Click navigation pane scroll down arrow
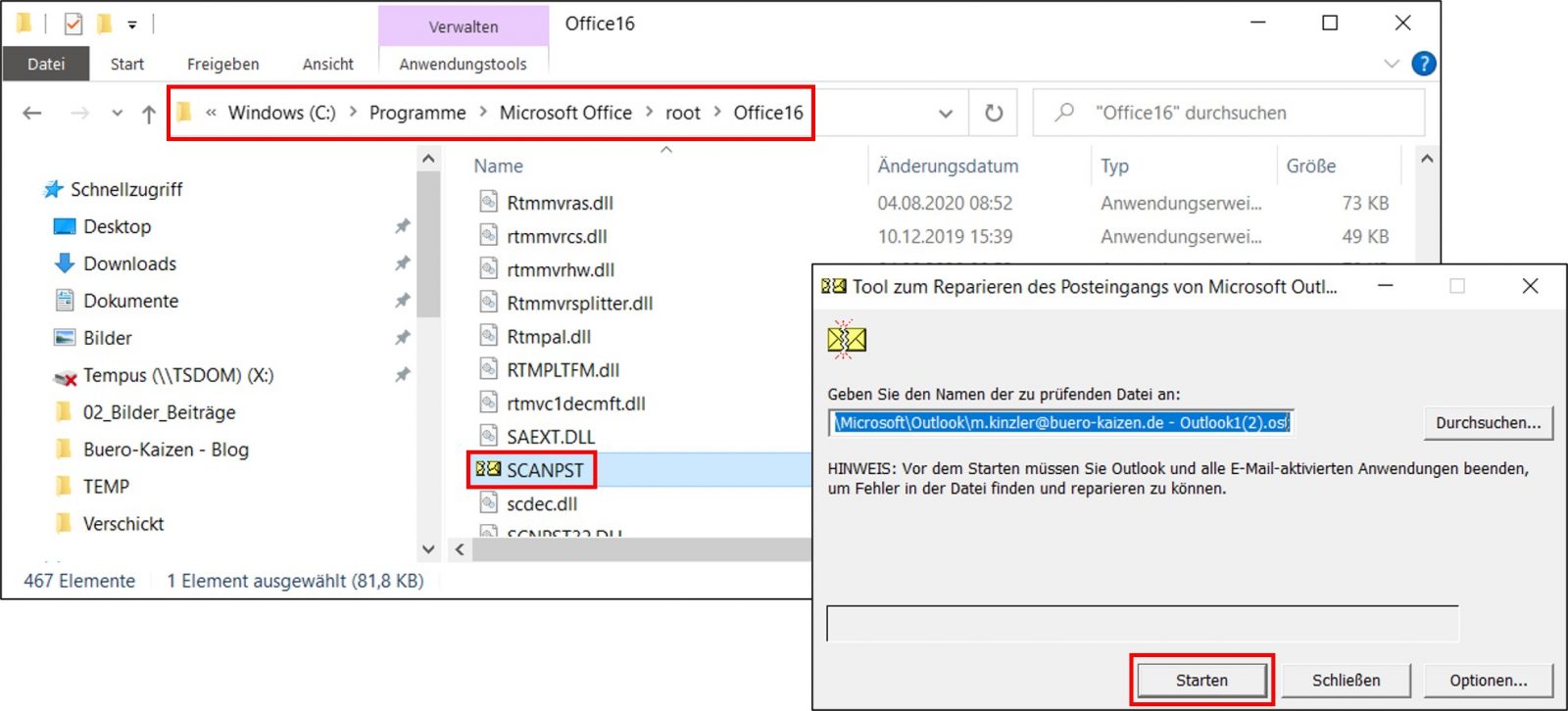The image size is (1568, 711). [428, 549]
